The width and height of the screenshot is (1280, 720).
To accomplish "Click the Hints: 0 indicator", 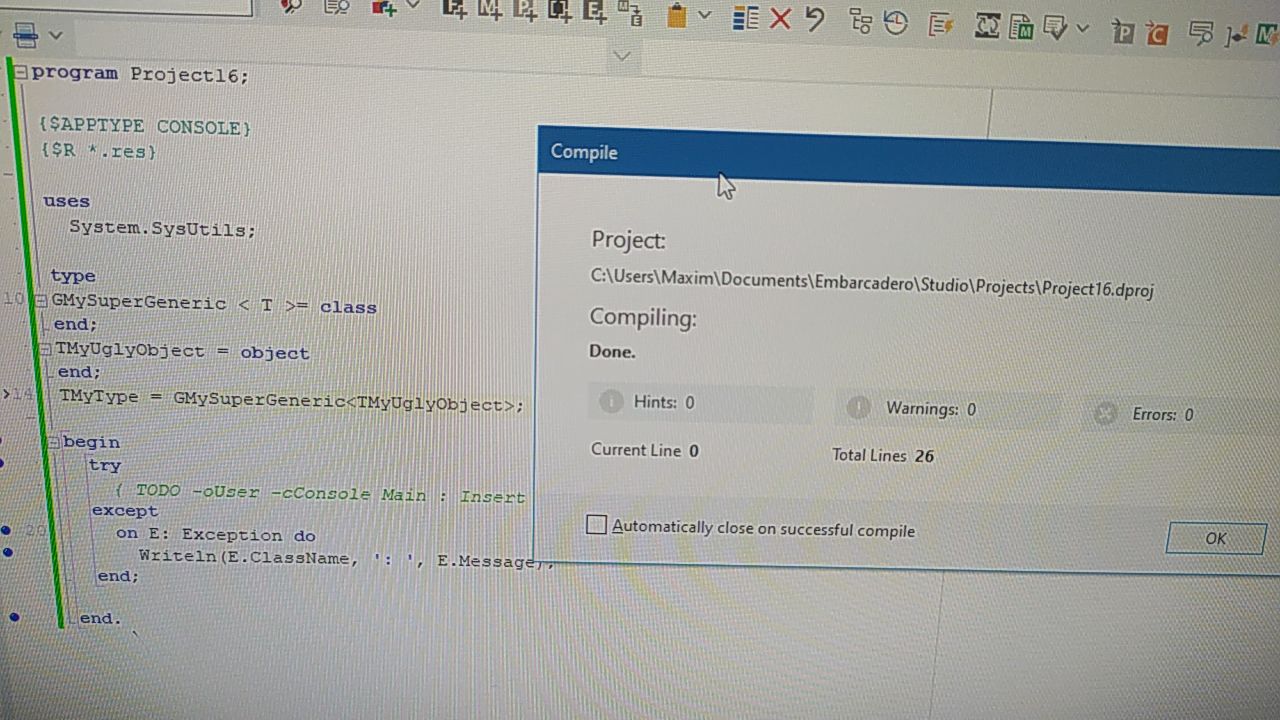I will pyautogui.click(x=700, y=402).
